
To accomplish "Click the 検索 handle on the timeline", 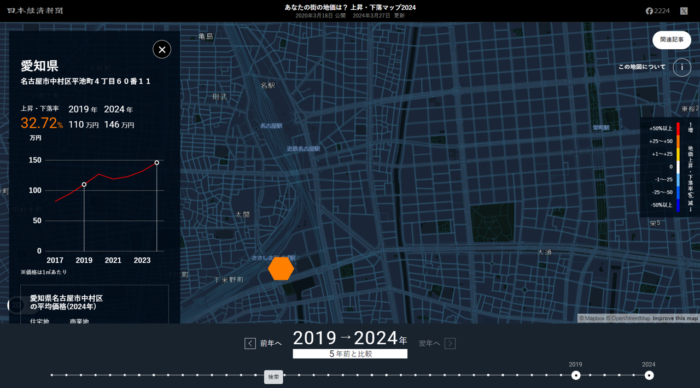I will 273,377.
